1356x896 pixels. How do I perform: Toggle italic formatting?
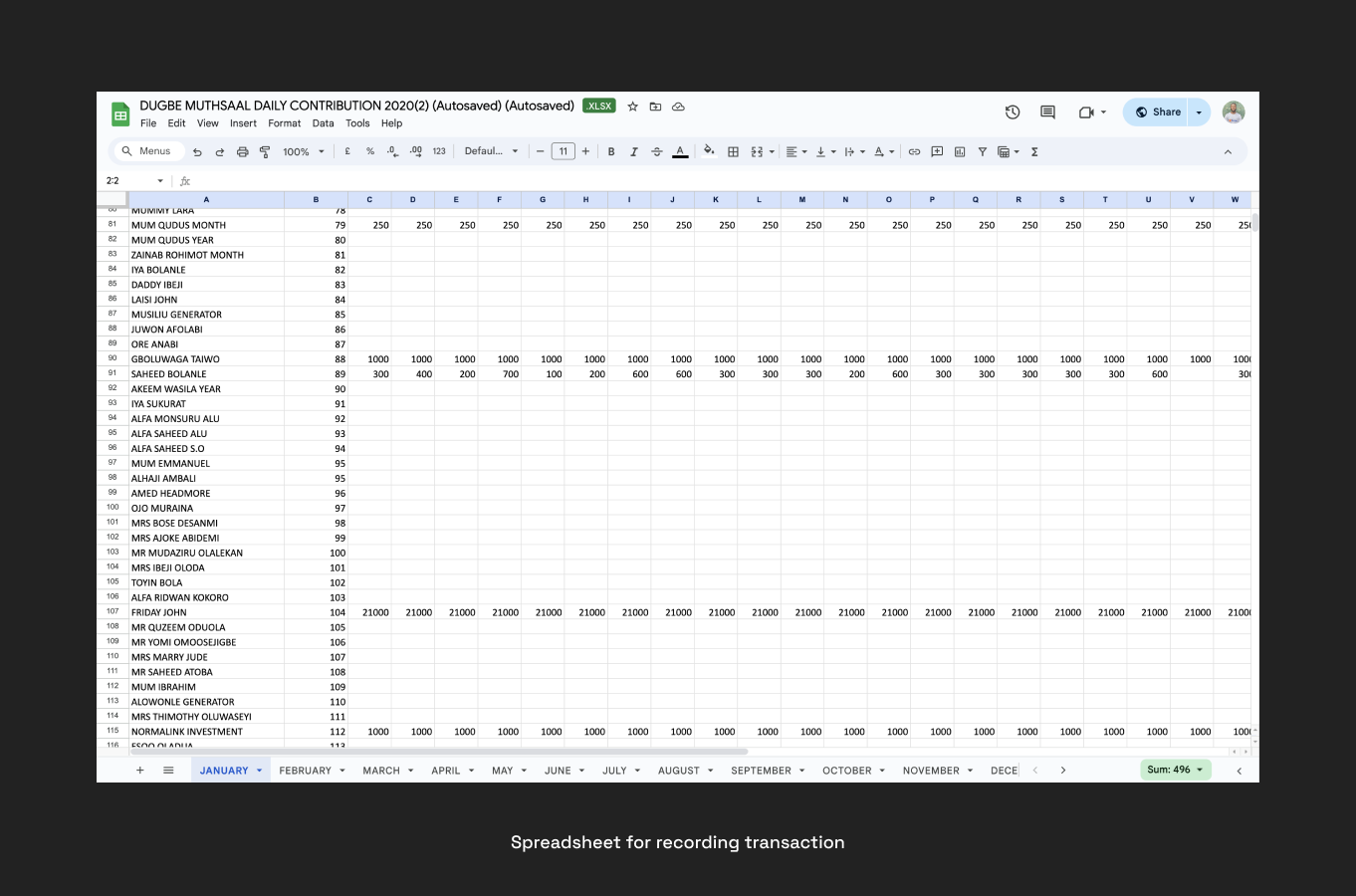pyautogui.click(x=633, y=151)
